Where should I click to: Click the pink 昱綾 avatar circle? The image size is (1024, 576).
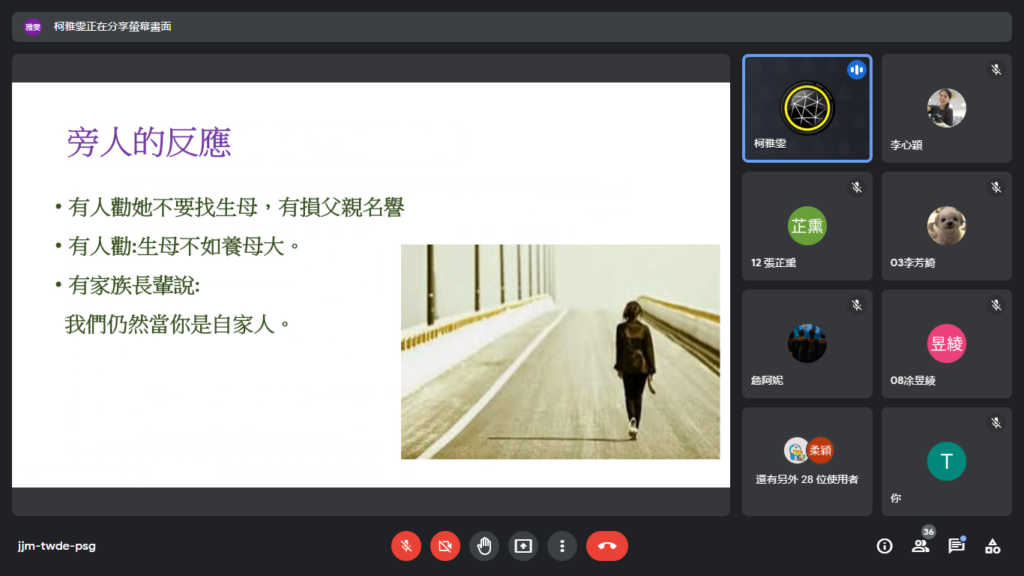(946, 344)
